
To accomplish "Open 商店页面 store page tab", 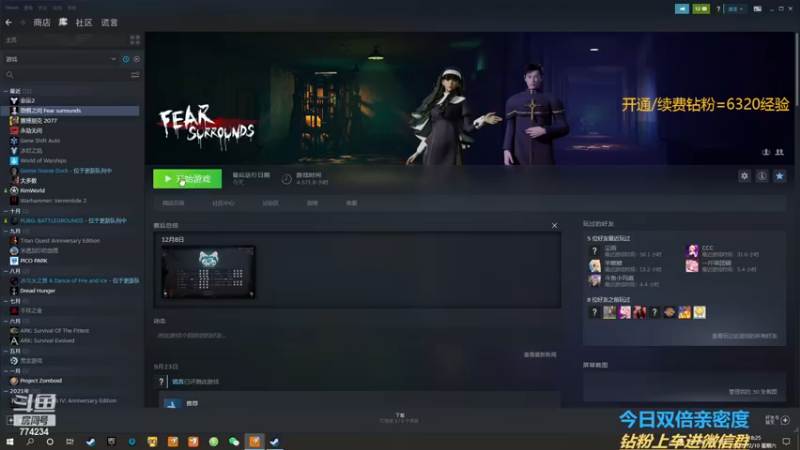I will tap(173, 203).
